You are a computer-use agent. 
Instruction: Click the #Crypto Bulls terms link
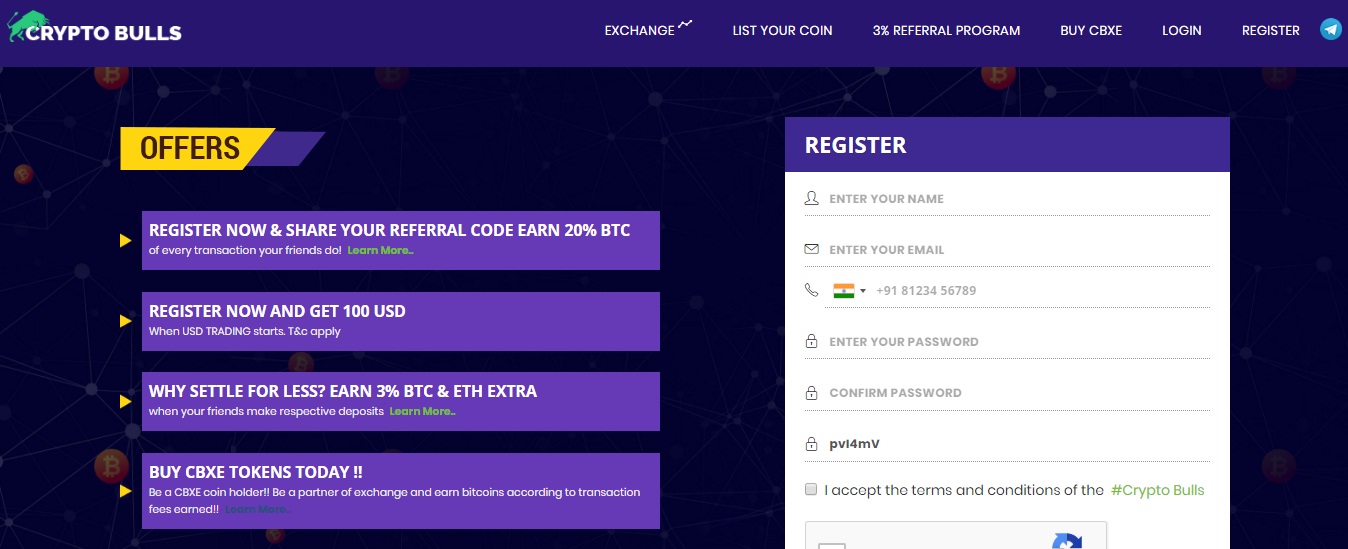[x=1157, y=490]
